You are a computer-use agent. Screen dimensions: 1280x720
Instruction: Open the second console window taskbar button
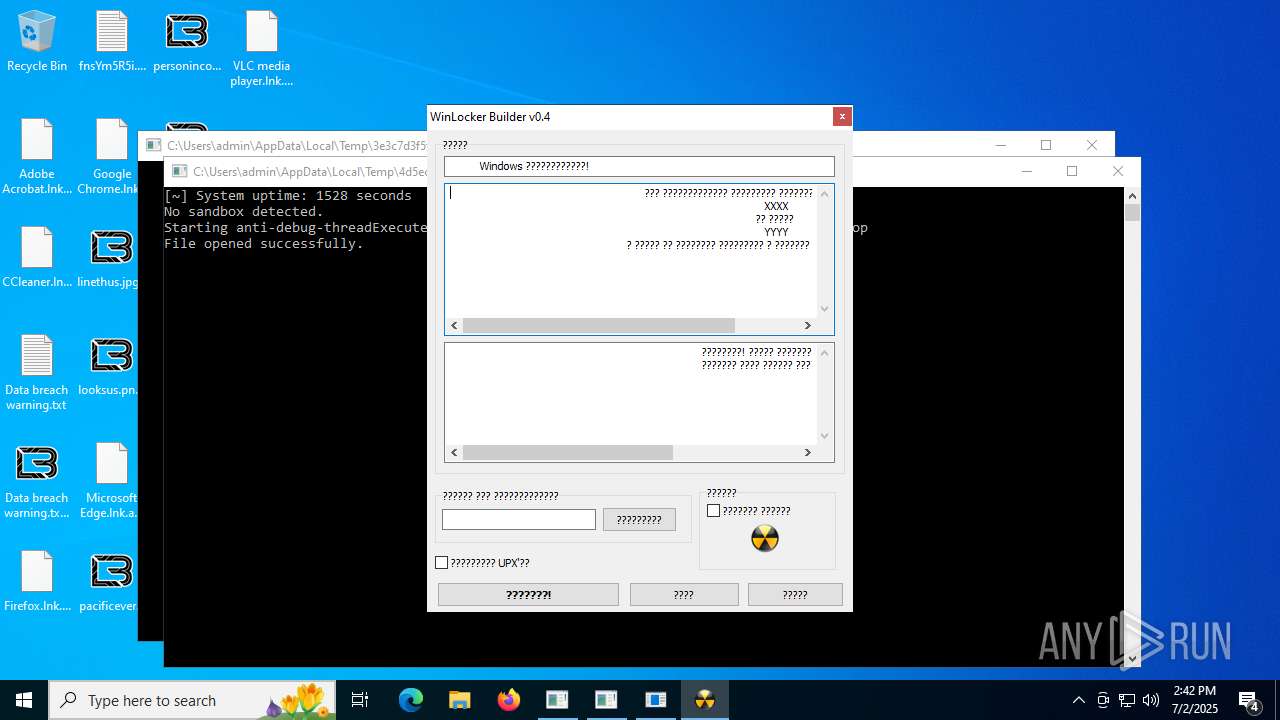point(606,700)
